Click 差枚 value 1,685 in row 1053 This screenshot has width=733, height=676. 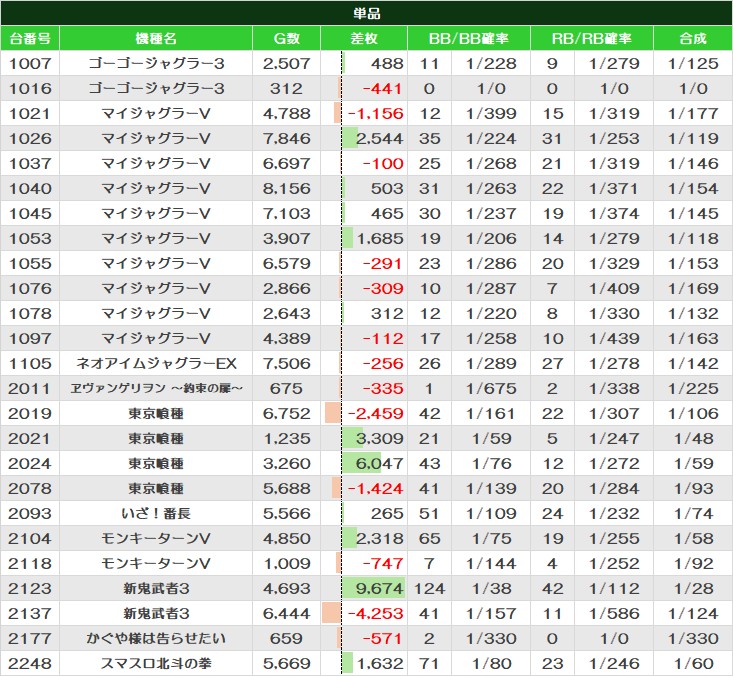click(x=380, y=238)
